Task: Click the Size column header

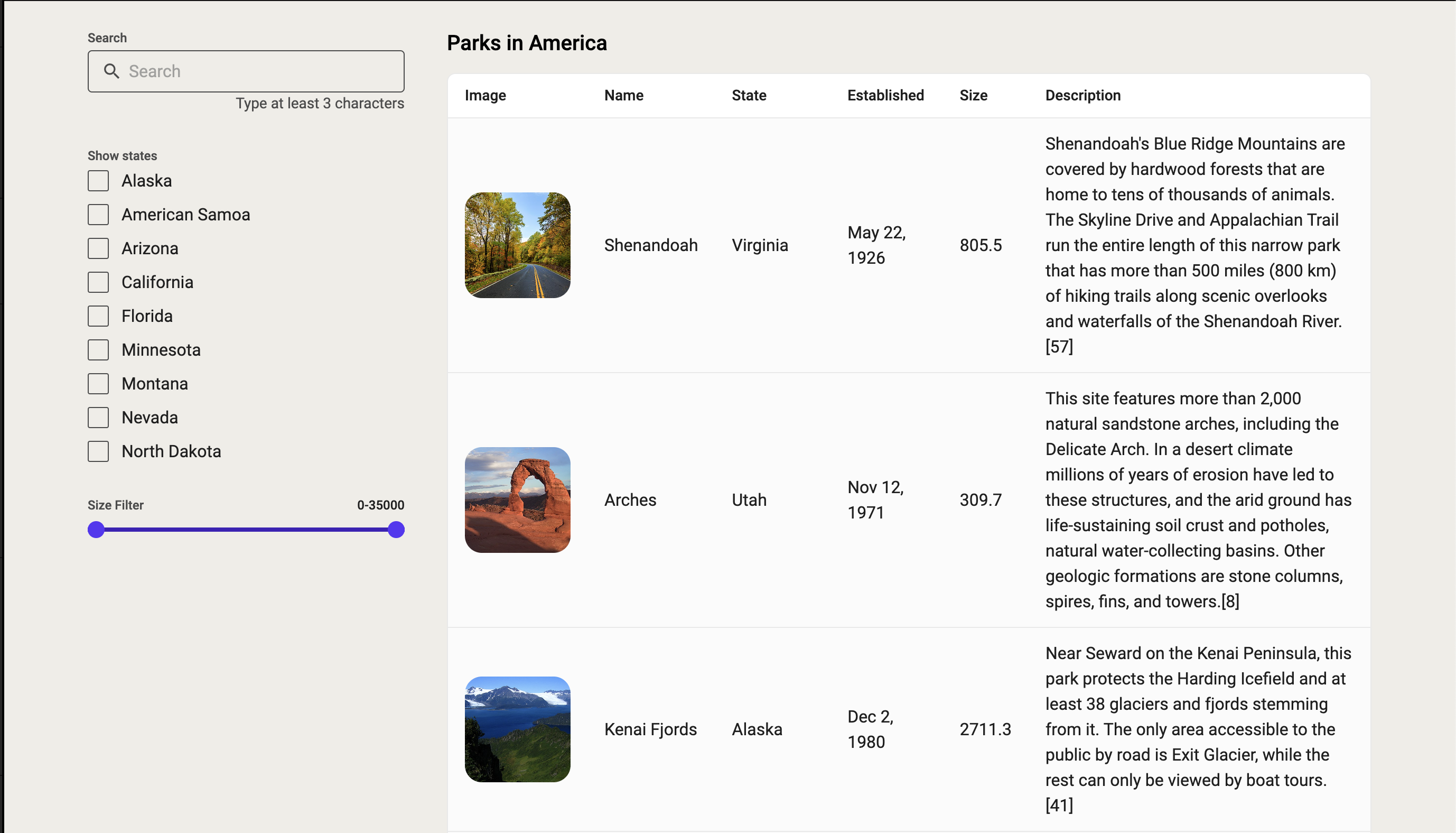Action: (x=973, y=95)
